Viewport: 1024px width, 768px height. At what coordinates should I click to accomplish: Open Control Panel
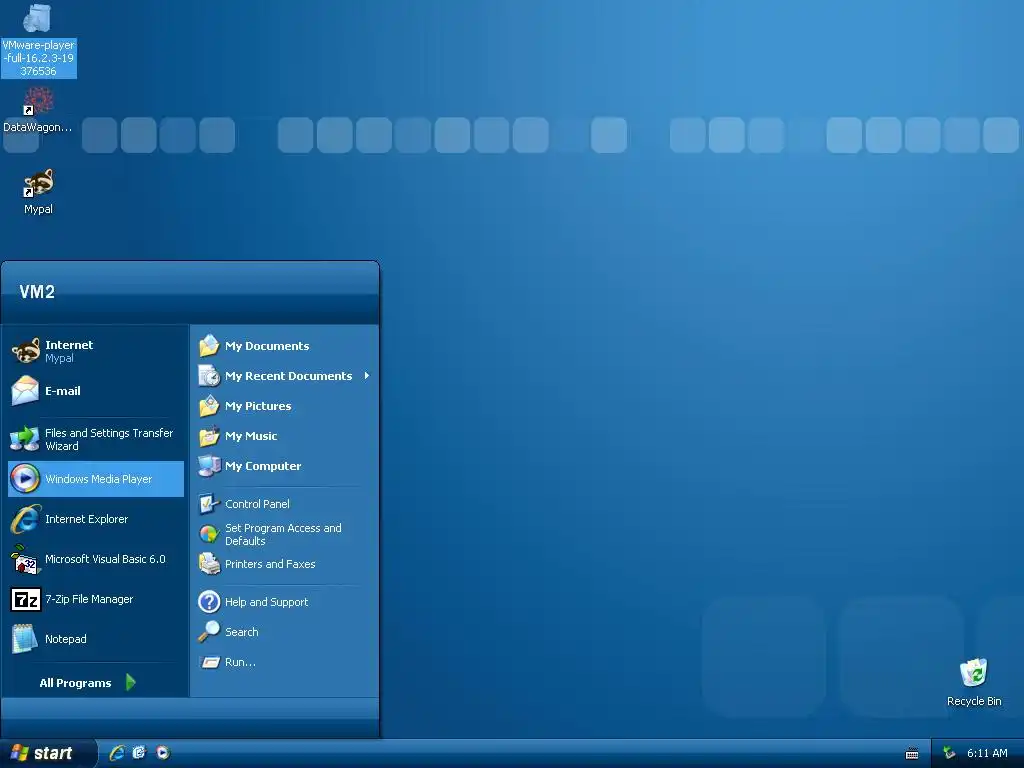click(284, 504)
